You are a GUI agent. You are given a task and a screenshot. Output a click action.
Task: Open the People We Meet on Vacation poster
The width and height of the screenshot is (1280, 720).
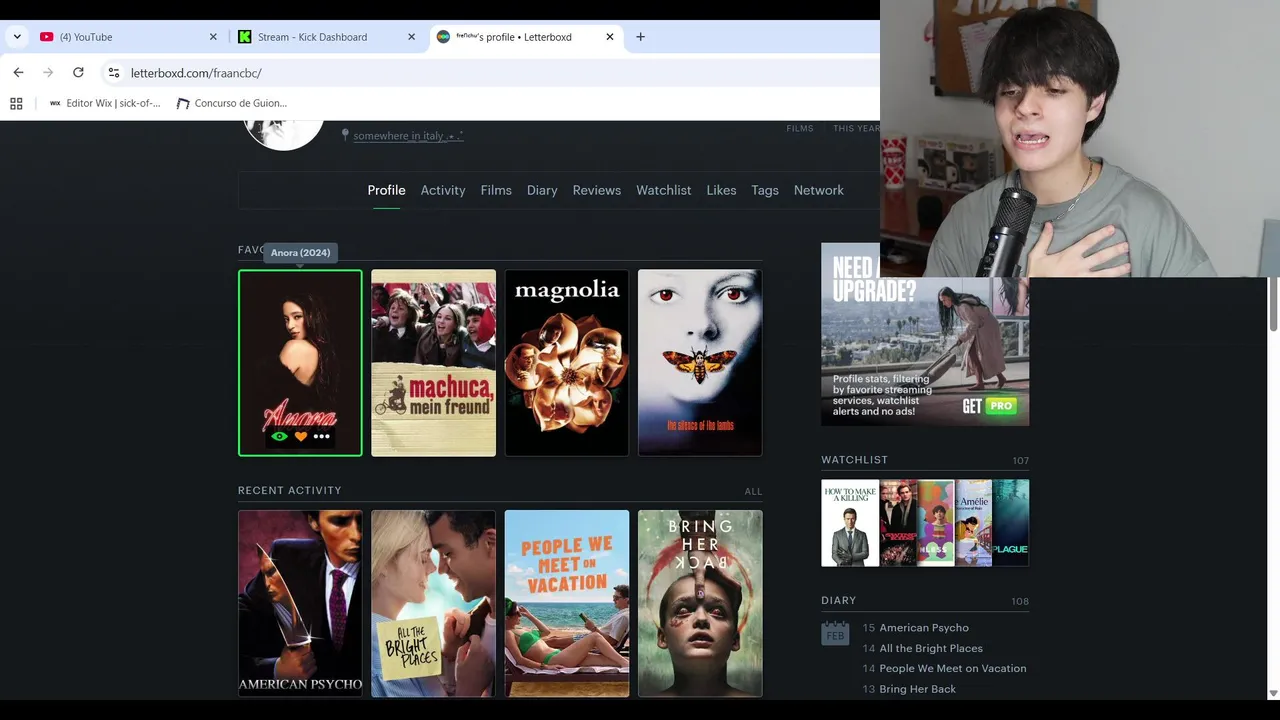567,604
